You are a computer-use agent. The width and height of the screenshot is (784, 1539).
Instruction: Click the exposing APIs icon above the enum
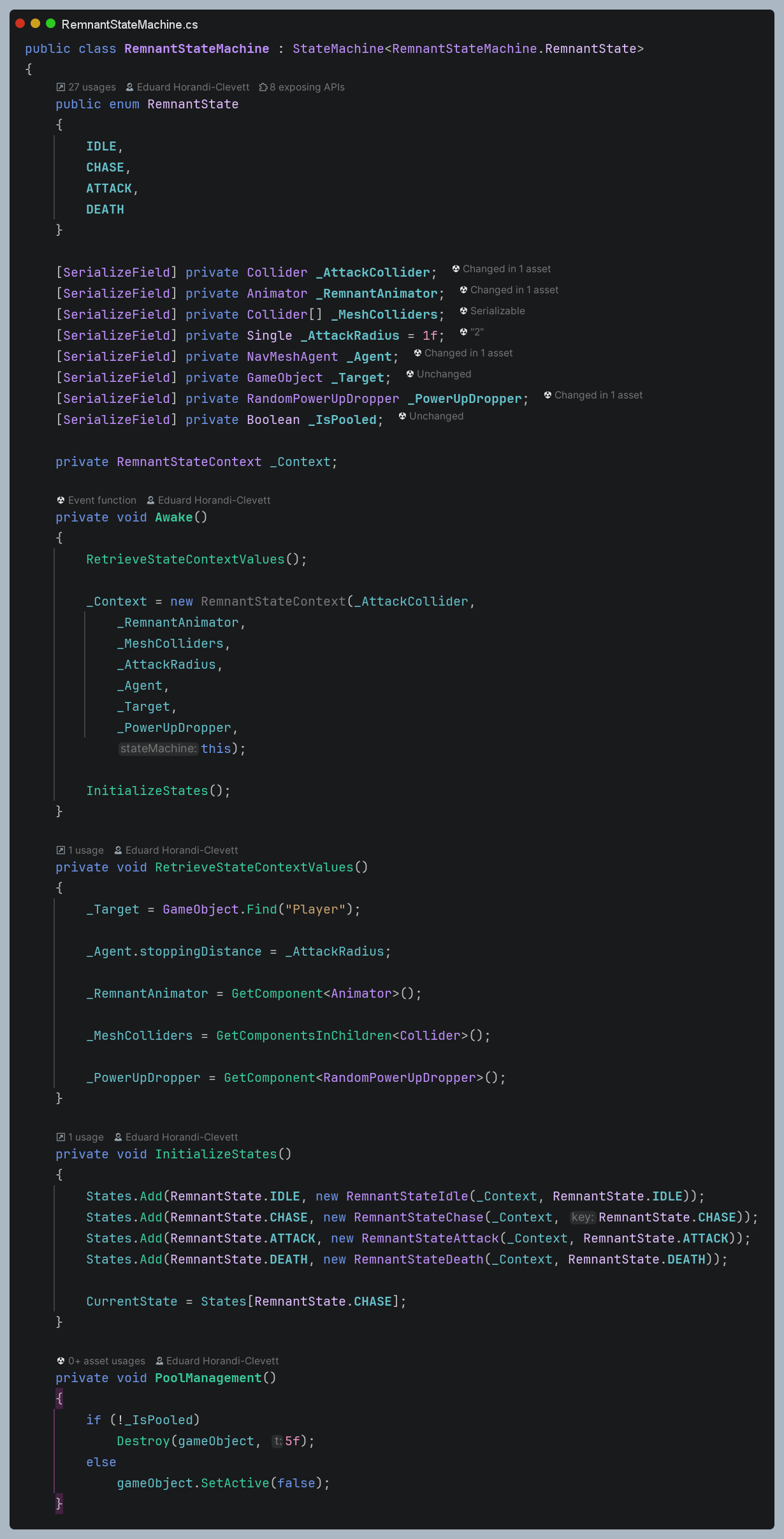pos(263,87)
